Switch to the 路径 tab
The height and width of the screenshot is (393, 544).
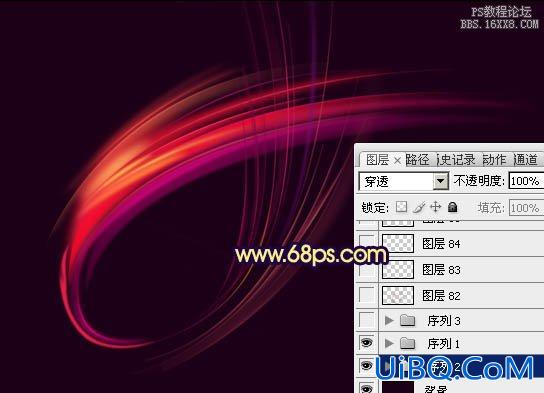pyautogui.click(x=417, y=160)
